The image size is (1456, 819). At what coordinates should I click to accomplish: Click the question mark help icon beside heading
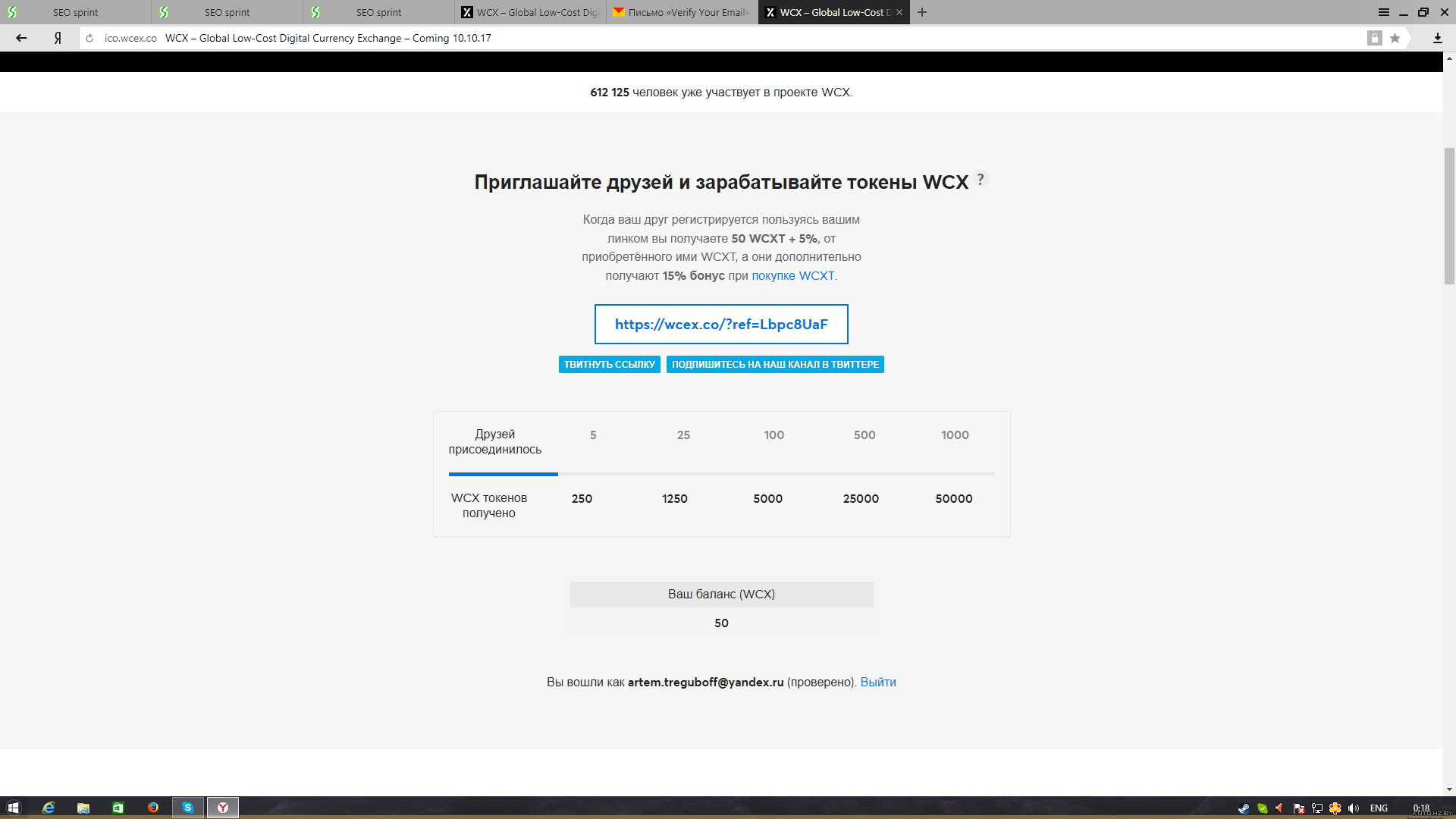[x=981, y=179]
